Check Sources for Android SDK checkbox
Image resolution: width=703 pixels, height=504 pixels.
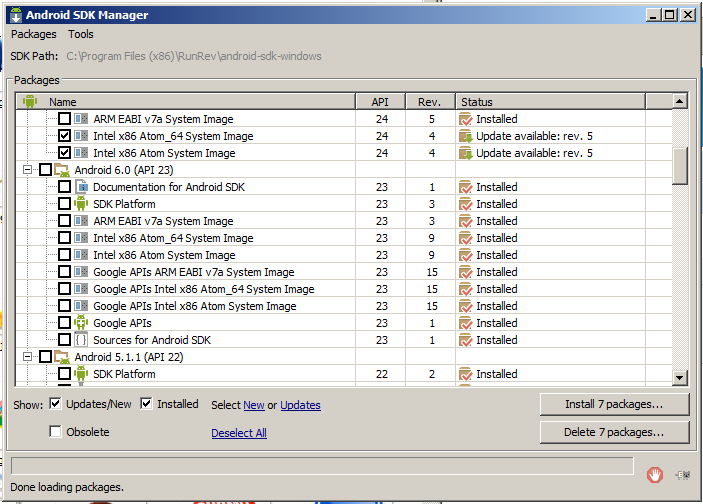click(x=65, y=340)
